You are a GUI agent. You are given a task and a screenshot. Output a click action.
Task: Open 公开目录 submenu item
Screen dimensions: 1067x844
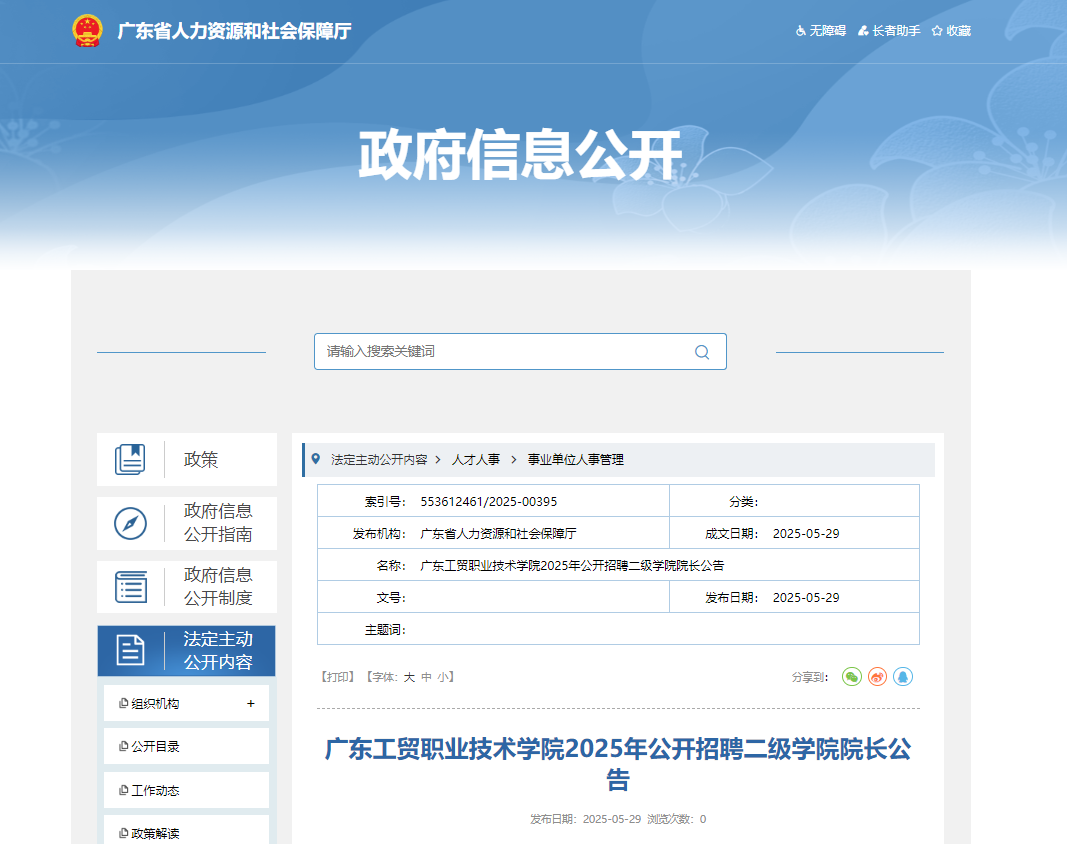point(186,746)
